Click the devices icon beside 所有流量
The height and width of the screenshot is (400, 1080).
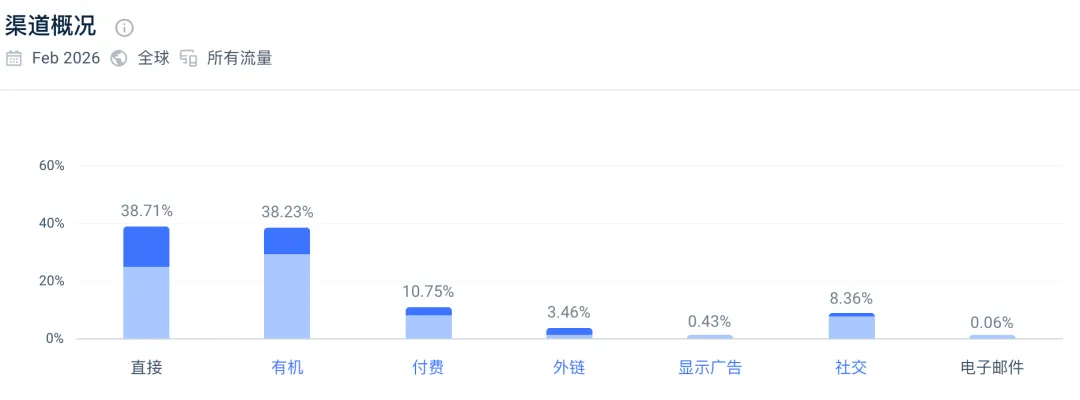coord(189,58)
